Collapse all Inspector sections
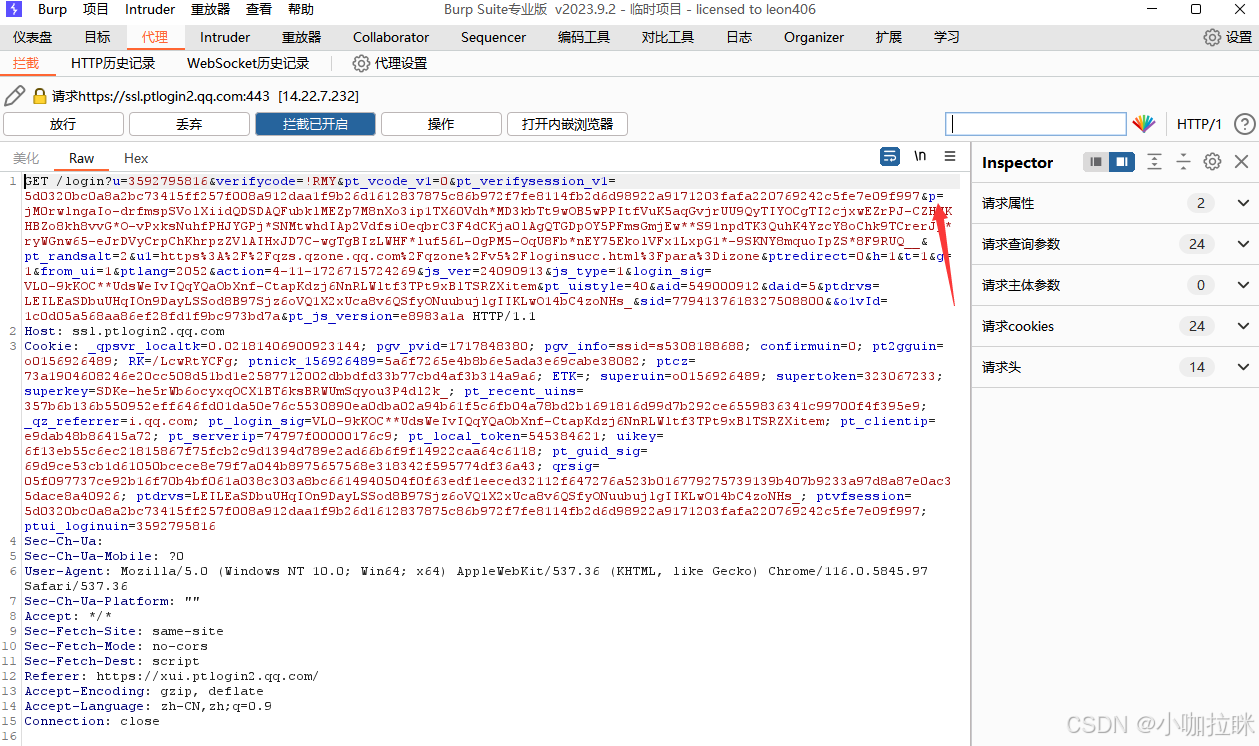This screenshot has height=746, width=1259. pos(1183,162)
